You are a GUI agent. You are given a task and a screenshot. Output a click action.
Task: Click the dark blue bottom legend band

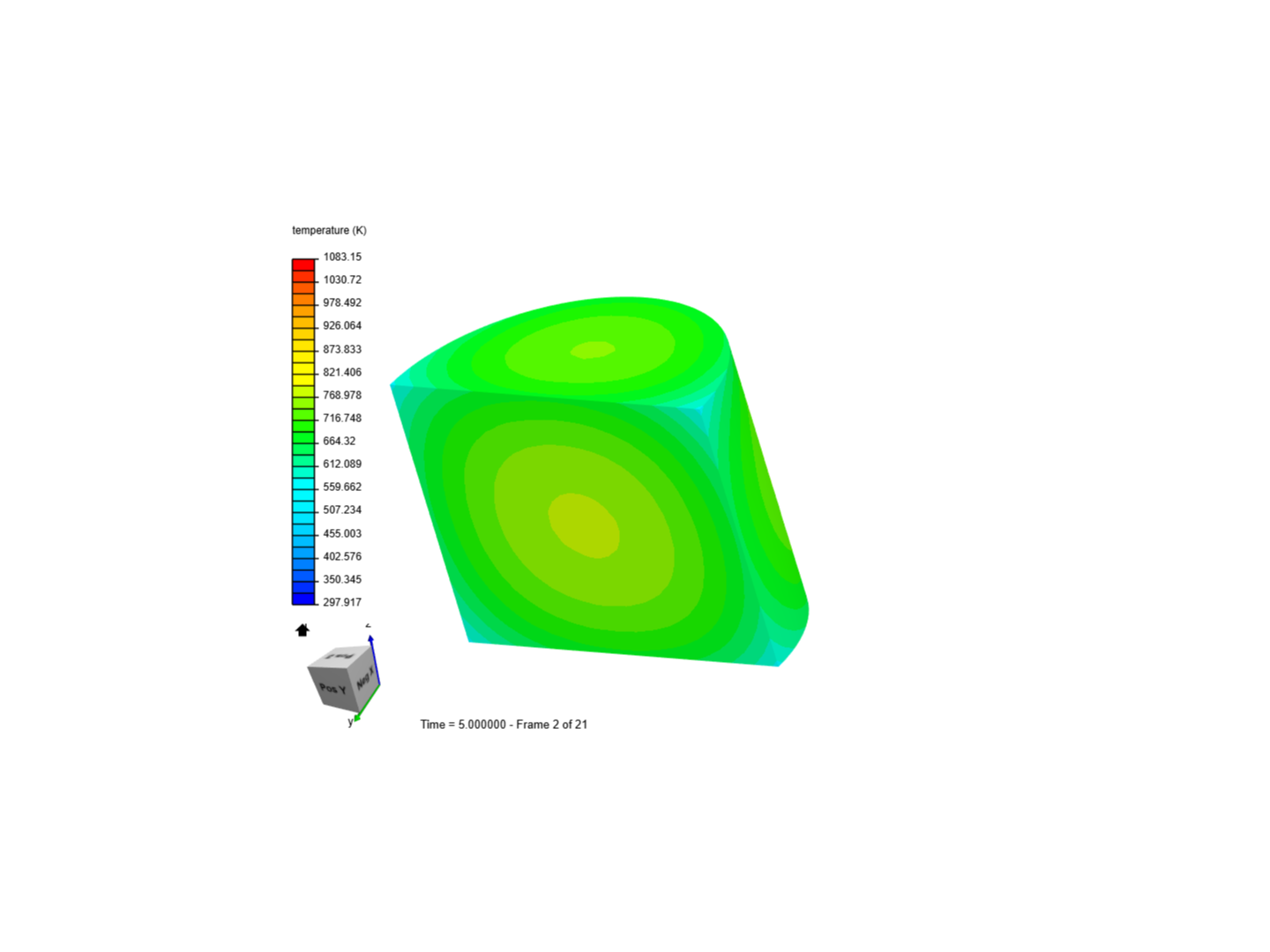303,599
